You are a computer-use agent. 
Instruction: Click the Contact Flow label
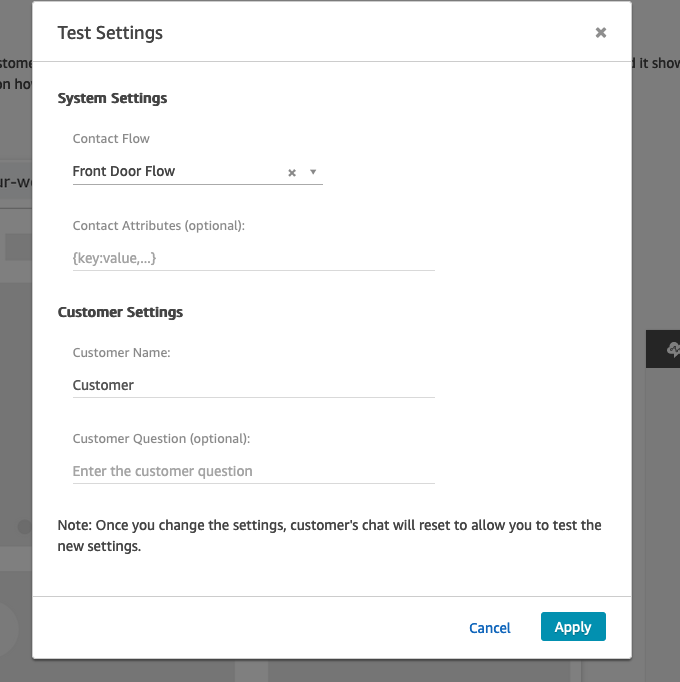tap(111, 138)
